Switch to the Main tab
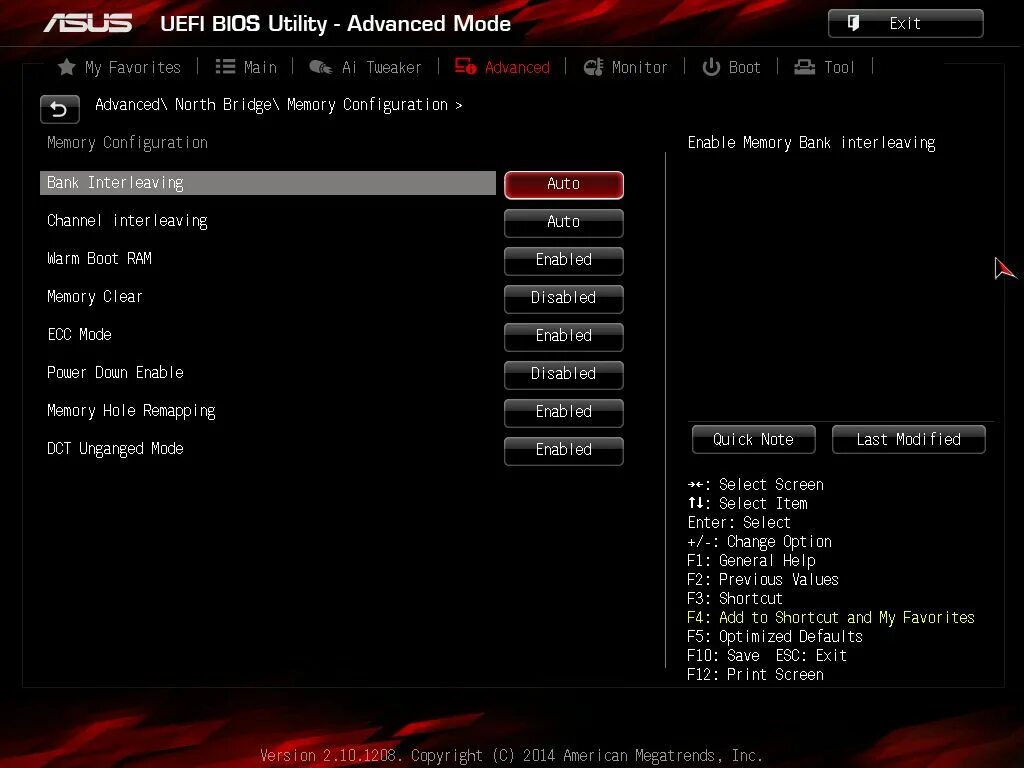1024x768 pixels. tap(246, 67)
